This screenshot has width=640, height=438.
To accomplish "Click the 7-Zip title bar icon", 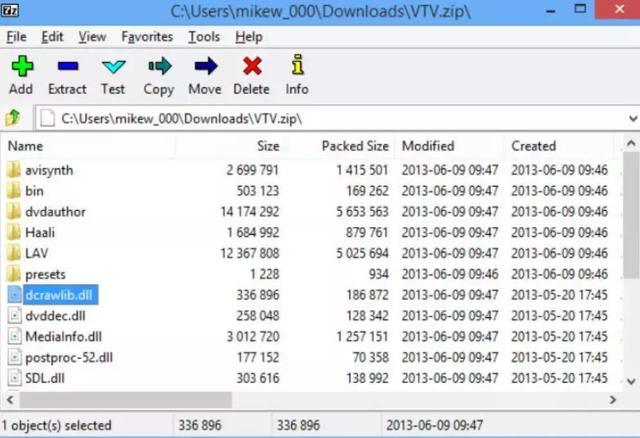I will point(10,10).
